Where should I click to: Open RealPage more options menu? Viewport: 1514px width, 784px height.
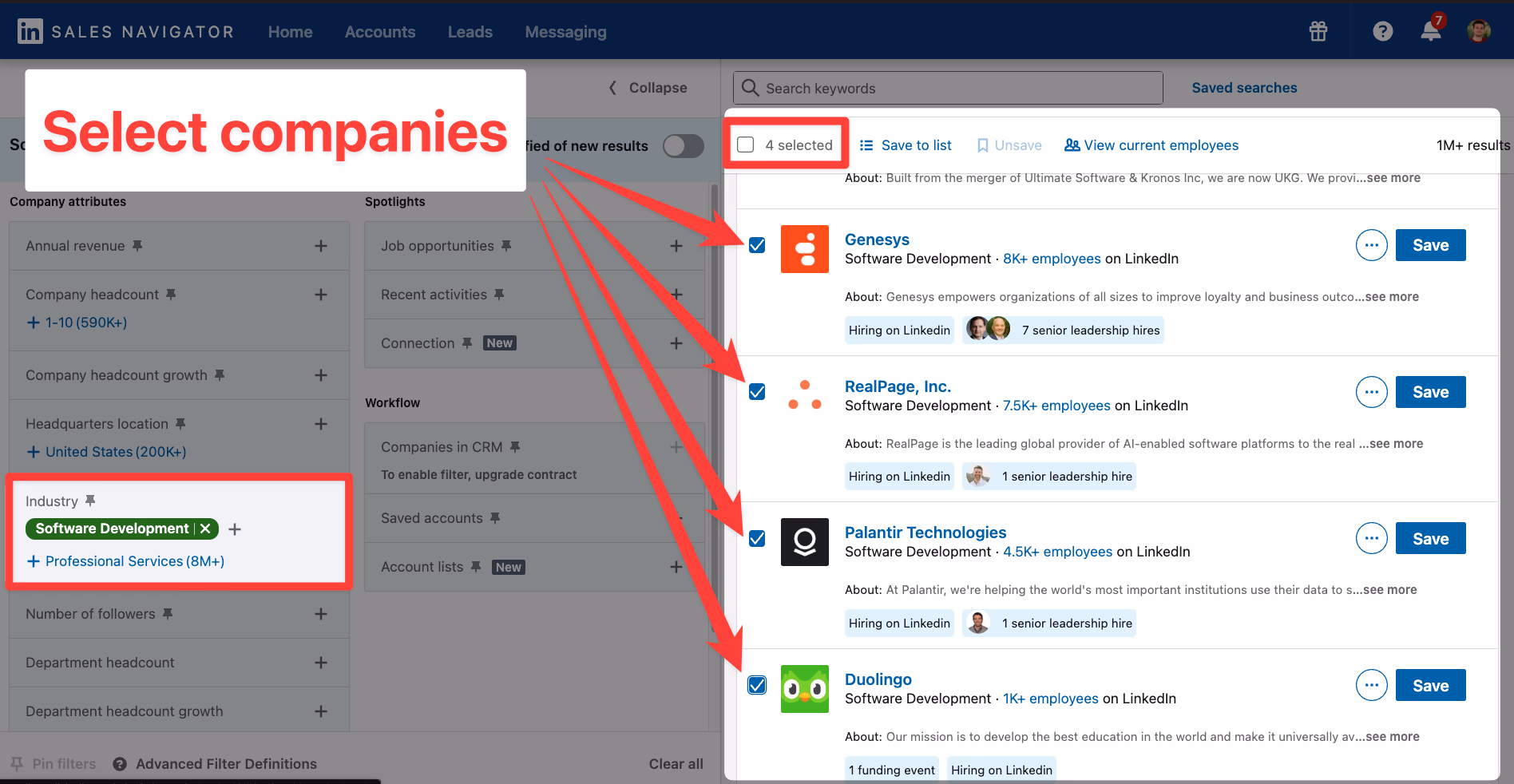tap(1372, 392)
